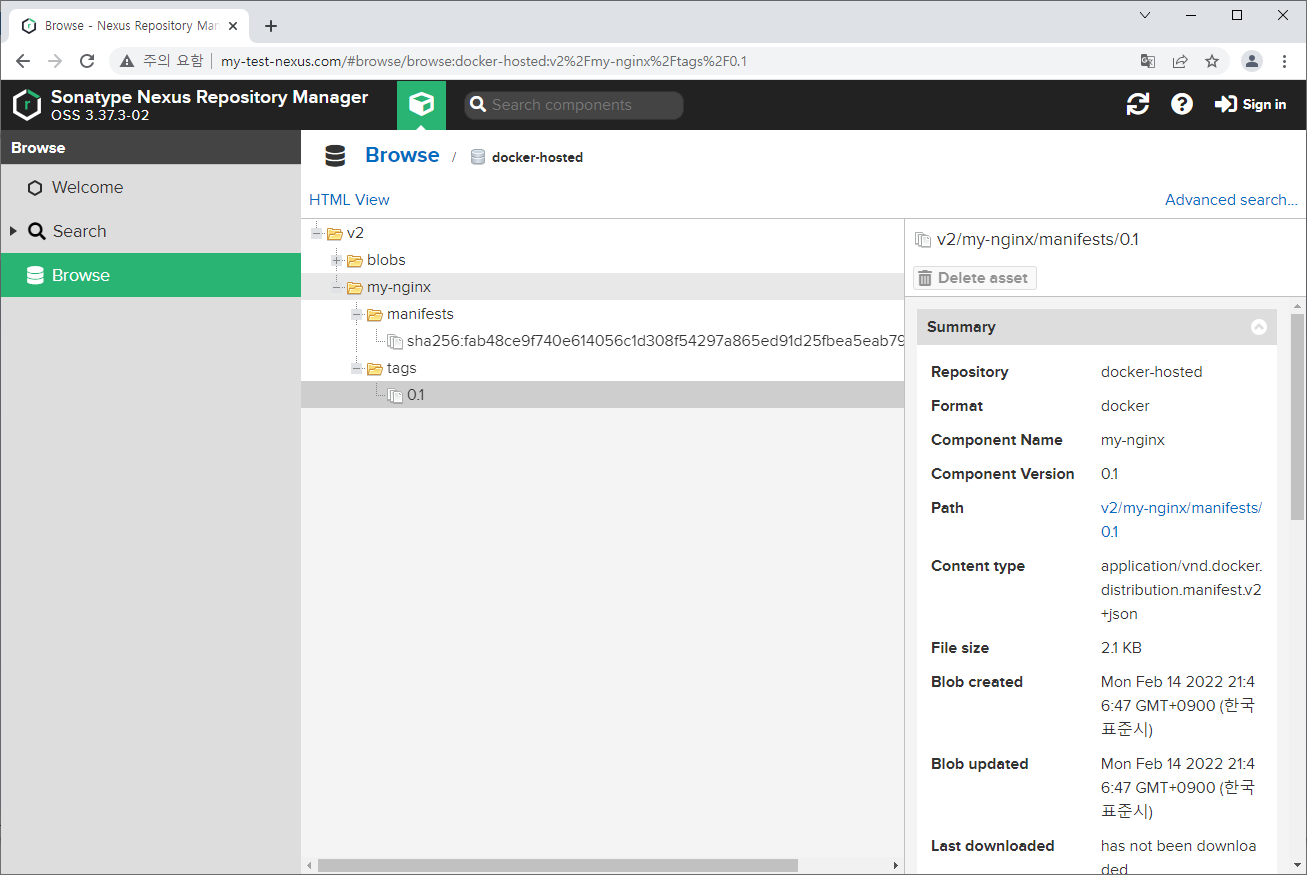This screenshot has width=1307, height=875.
Task: Select the tags tree folder
Action: 391,368
